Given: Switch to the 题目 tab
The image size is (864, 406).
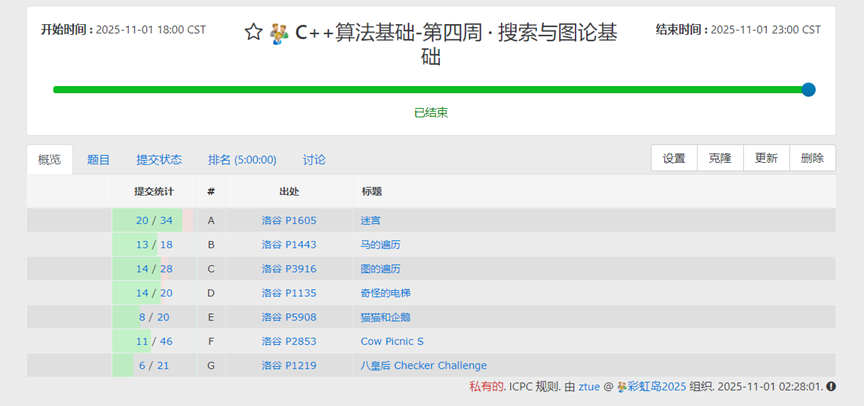Looking at the screenshot, I should coord(99,159).
